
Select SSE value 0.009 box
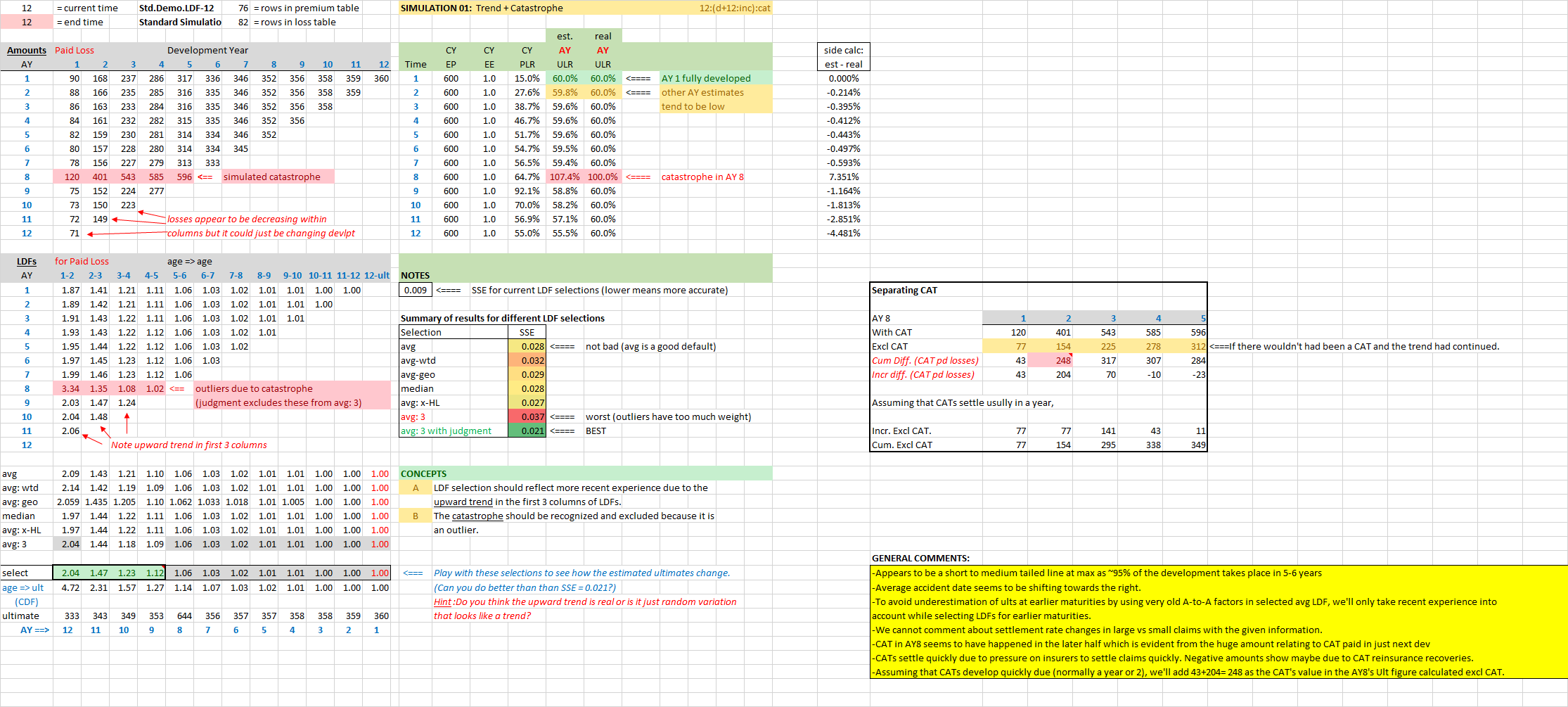click(x=416, y=290)
